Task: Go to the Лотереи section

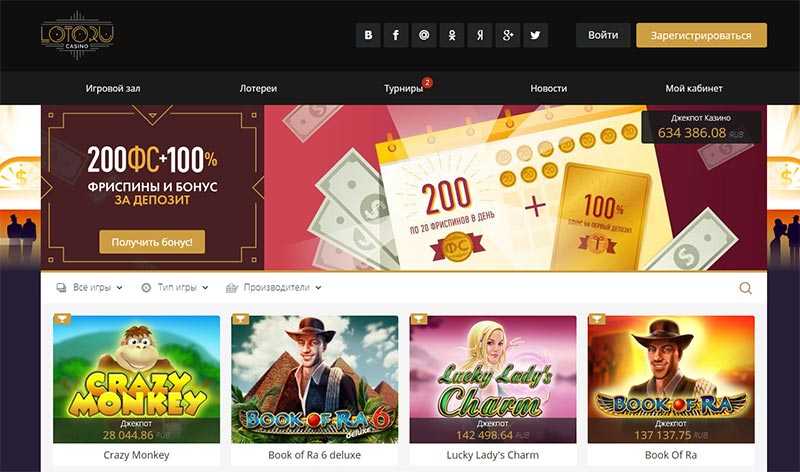Action: (258, 88)
